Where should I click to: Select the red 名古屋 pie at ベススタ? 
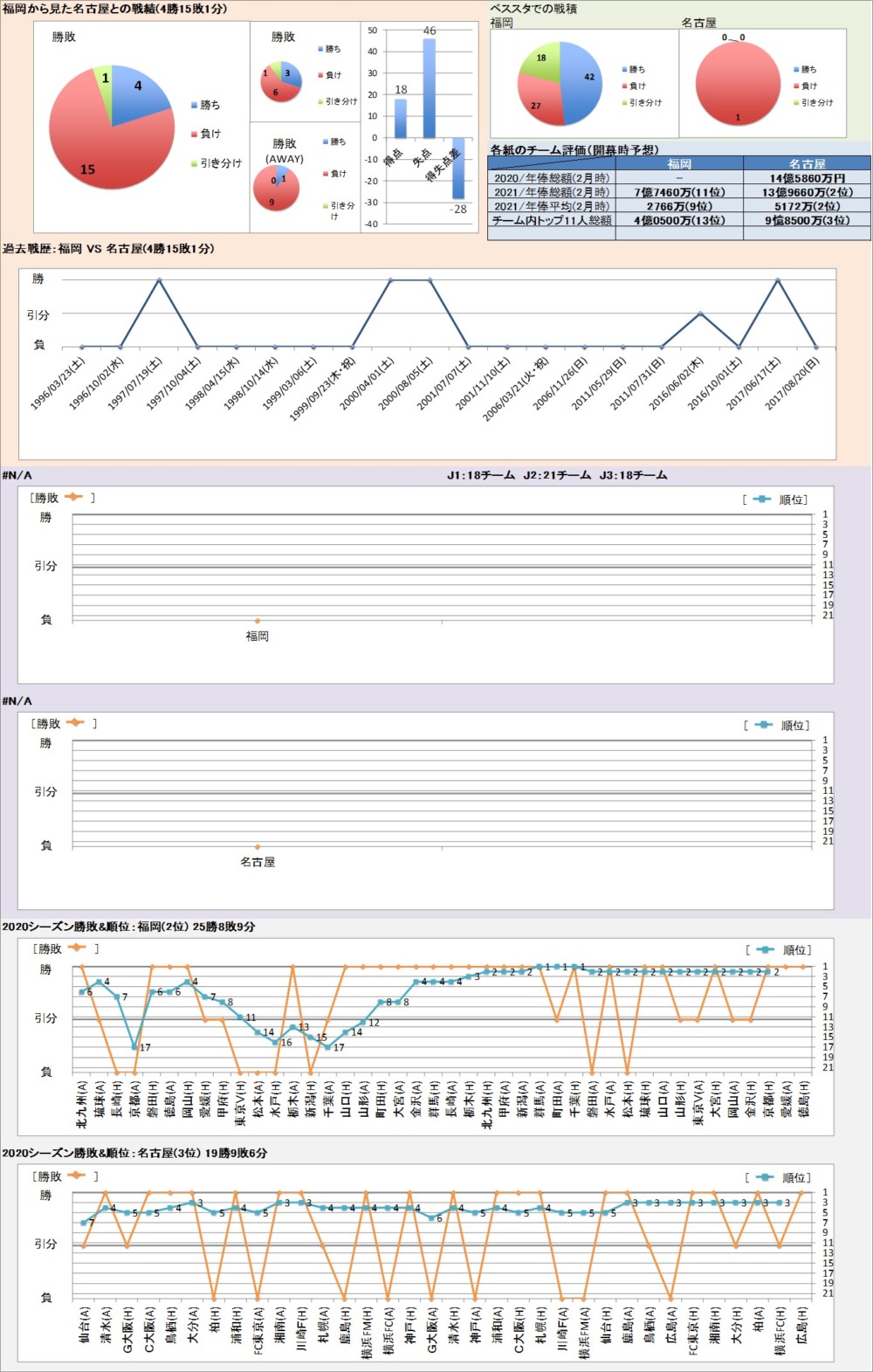click(x=738, y=84)
